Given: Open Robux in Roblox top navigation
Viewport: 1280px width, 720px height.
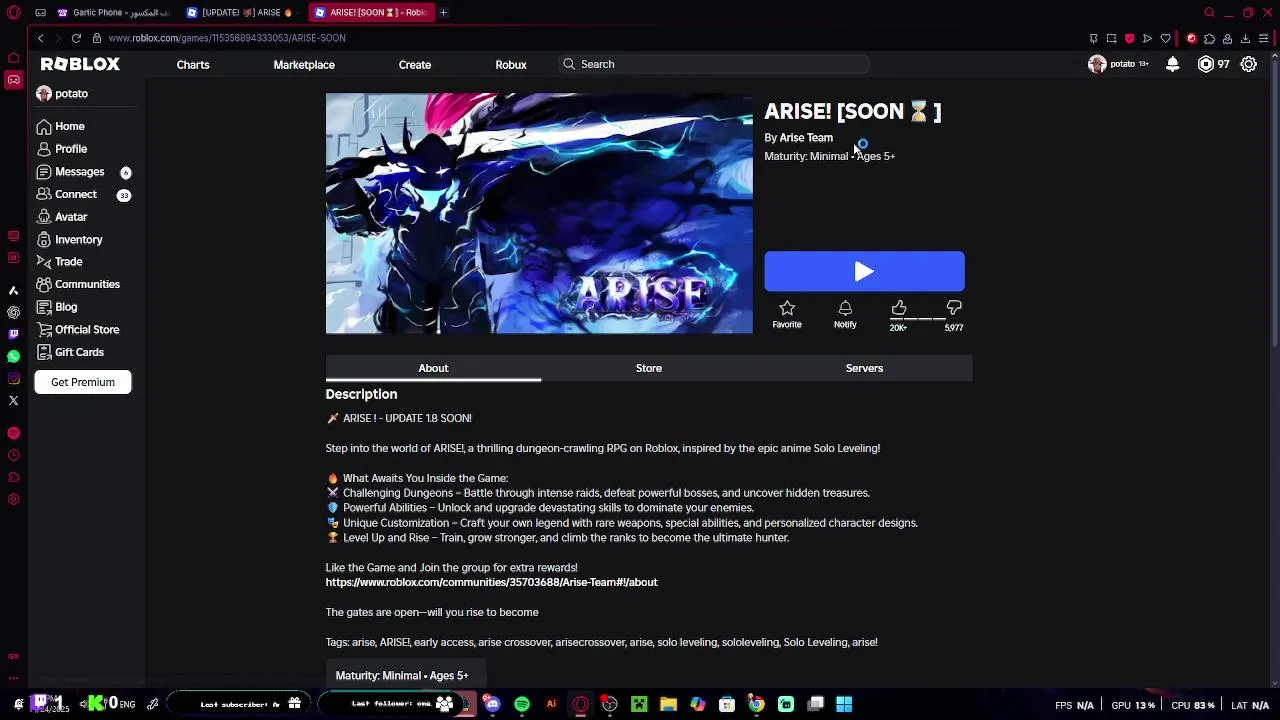Looking at the screenshot, I should (x=511, y=64).
